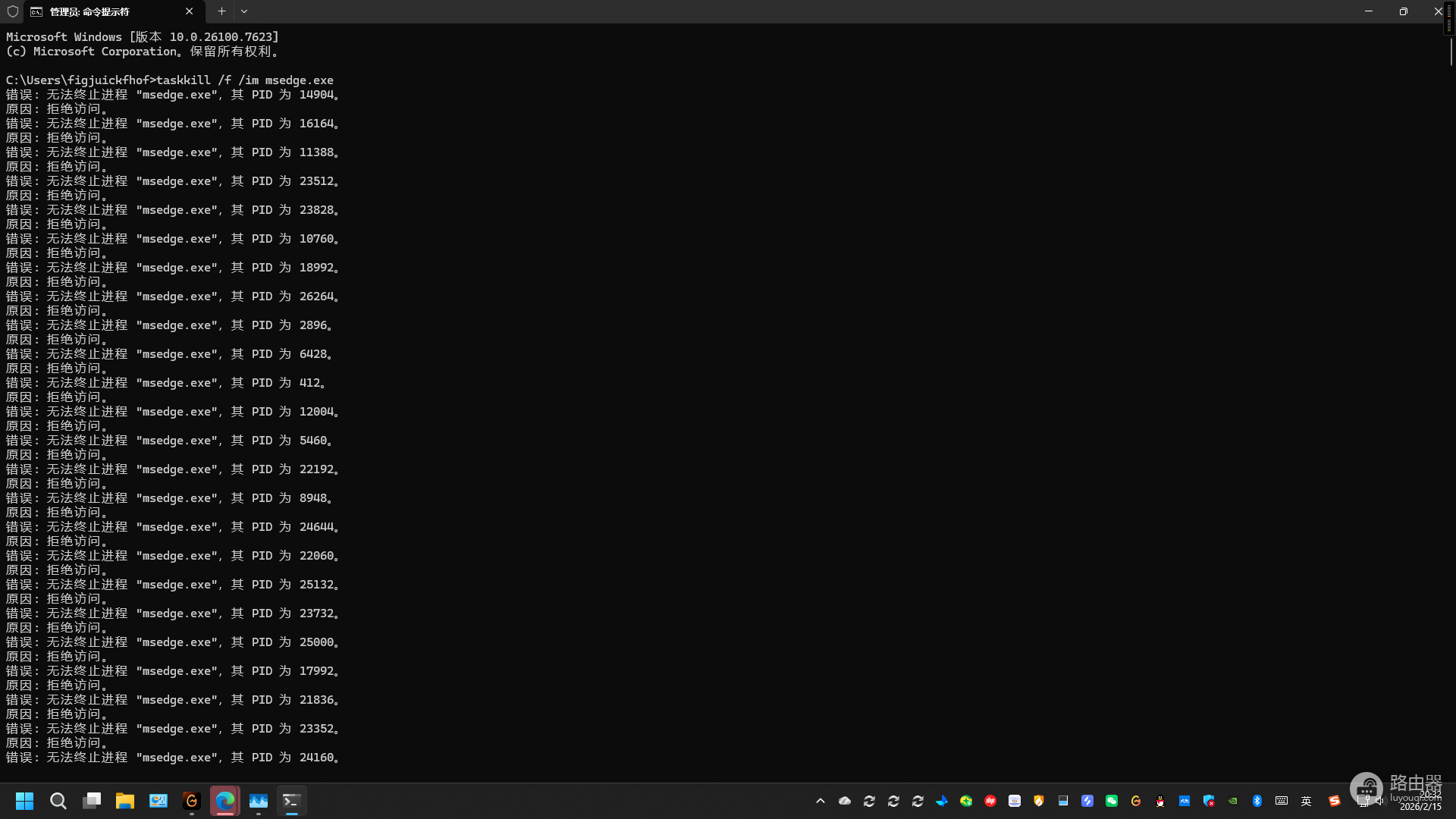Open the blue wave-chart monitor app on the taskbar
The width and height of the screenshot is (1456, 819).
point(259,801)
